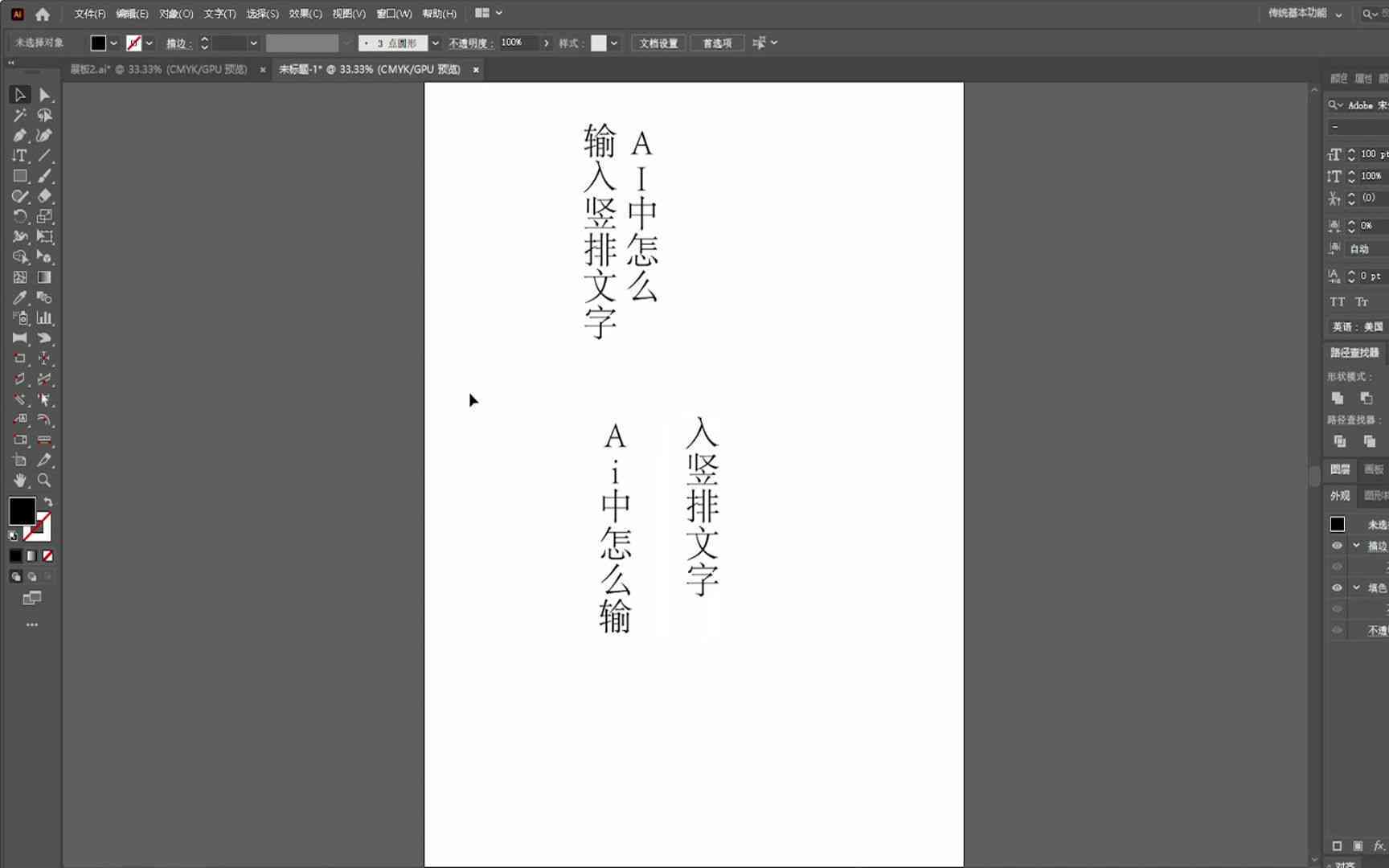This screenshot has width=1389, height=868.
Task: Enable Draw Normal mode
Action: point(15,576)
